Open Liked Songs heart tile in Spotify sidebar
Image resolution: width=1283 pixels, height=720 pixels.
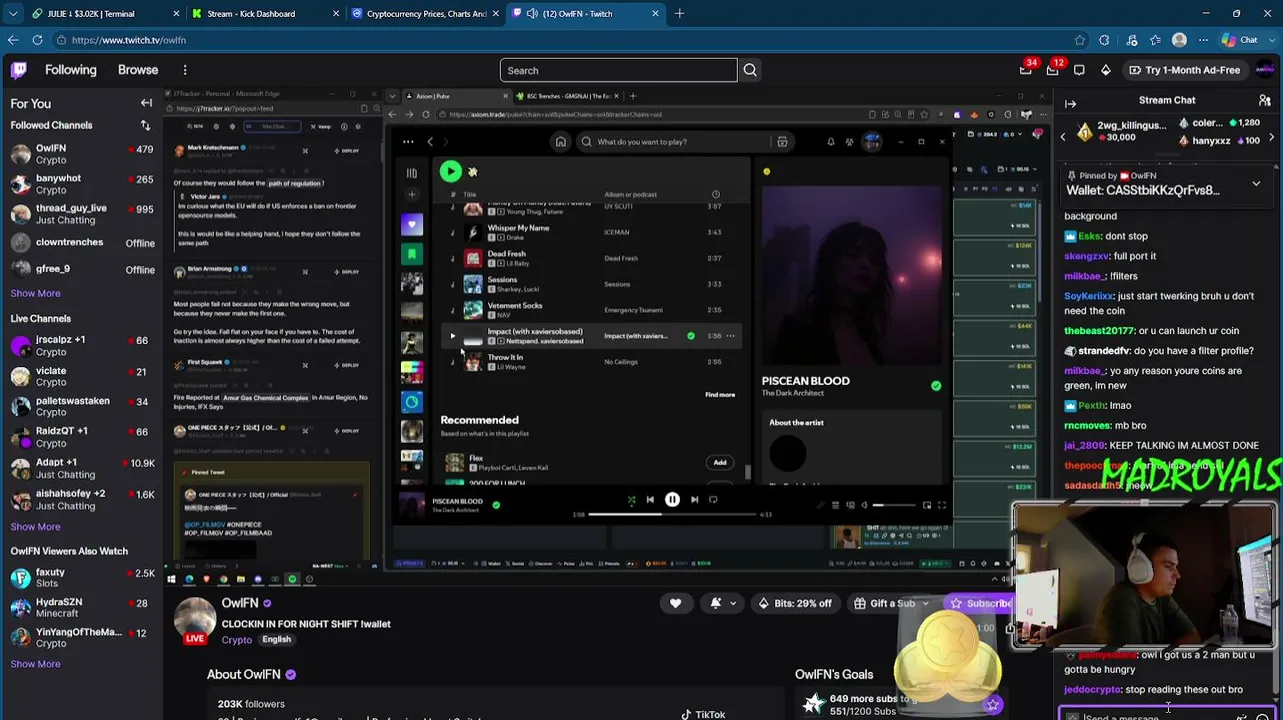tap(412, 225)
